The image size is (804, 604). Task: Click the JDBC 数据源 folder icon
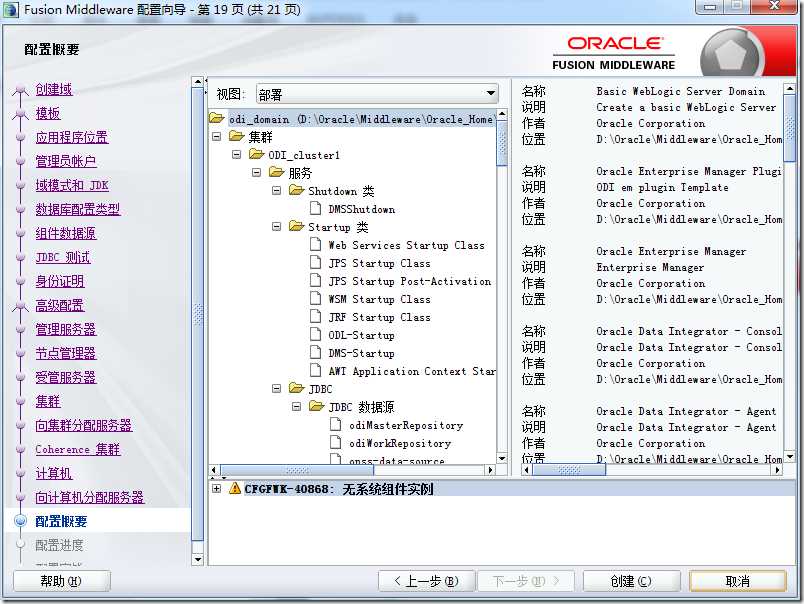click(316, 407)
